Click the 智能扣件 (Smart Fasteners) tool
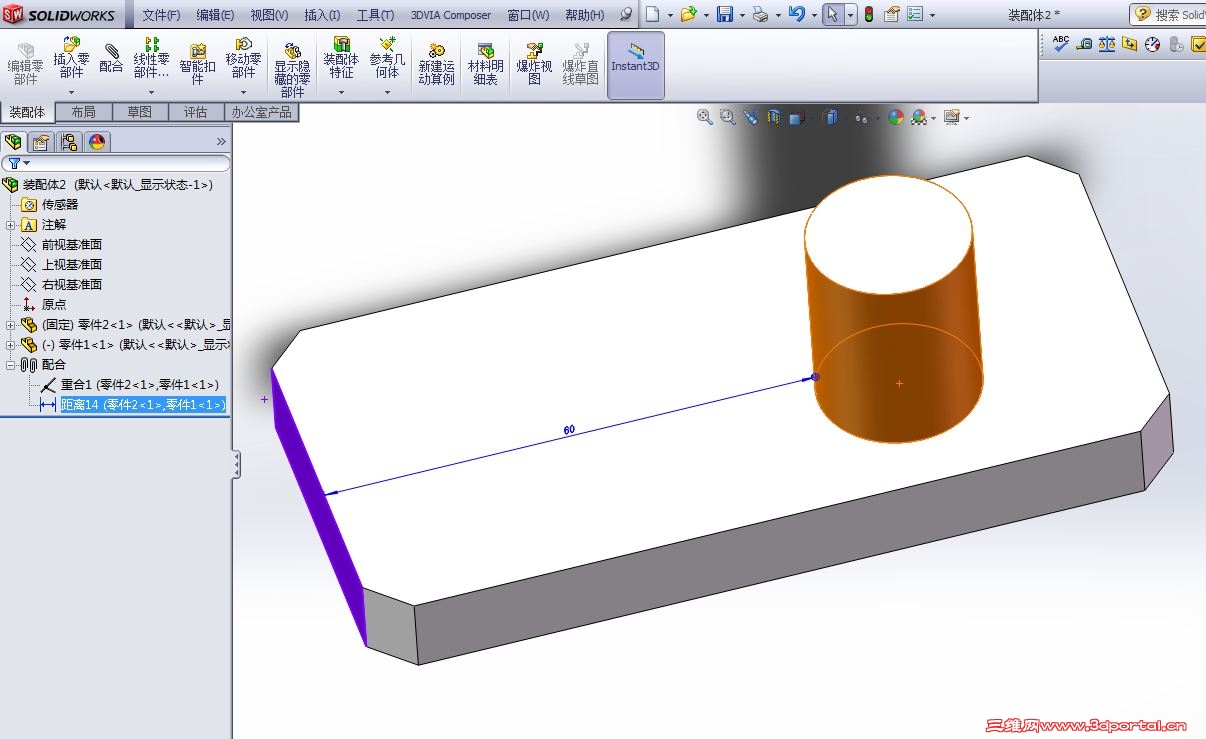This screenshot has width=1206, height=739. pyautogui.click(x=198, y=63)
